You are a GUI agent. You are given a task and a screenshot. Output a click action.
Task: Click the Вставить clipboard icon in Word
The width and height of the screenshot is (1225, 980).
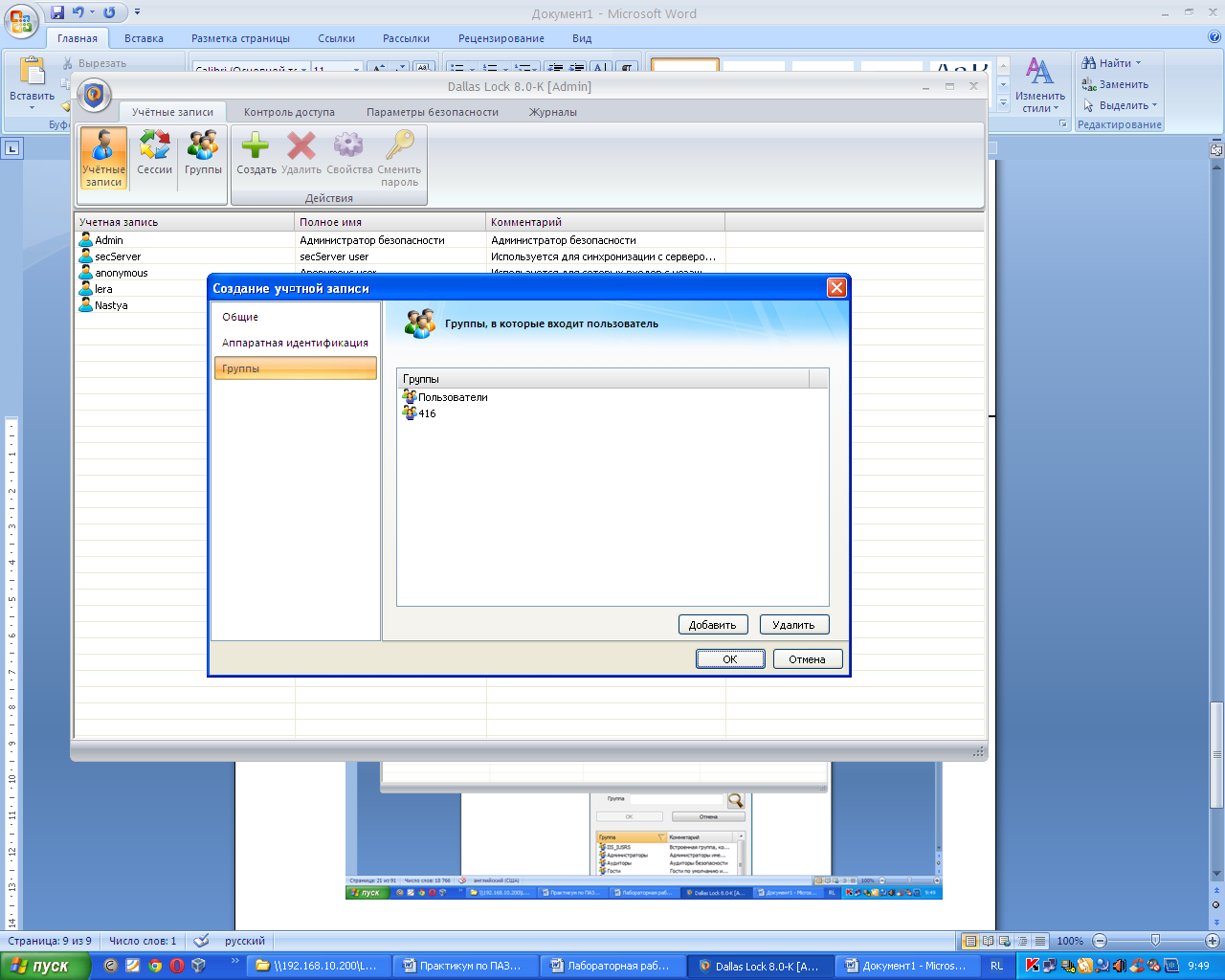pos(33,71)
